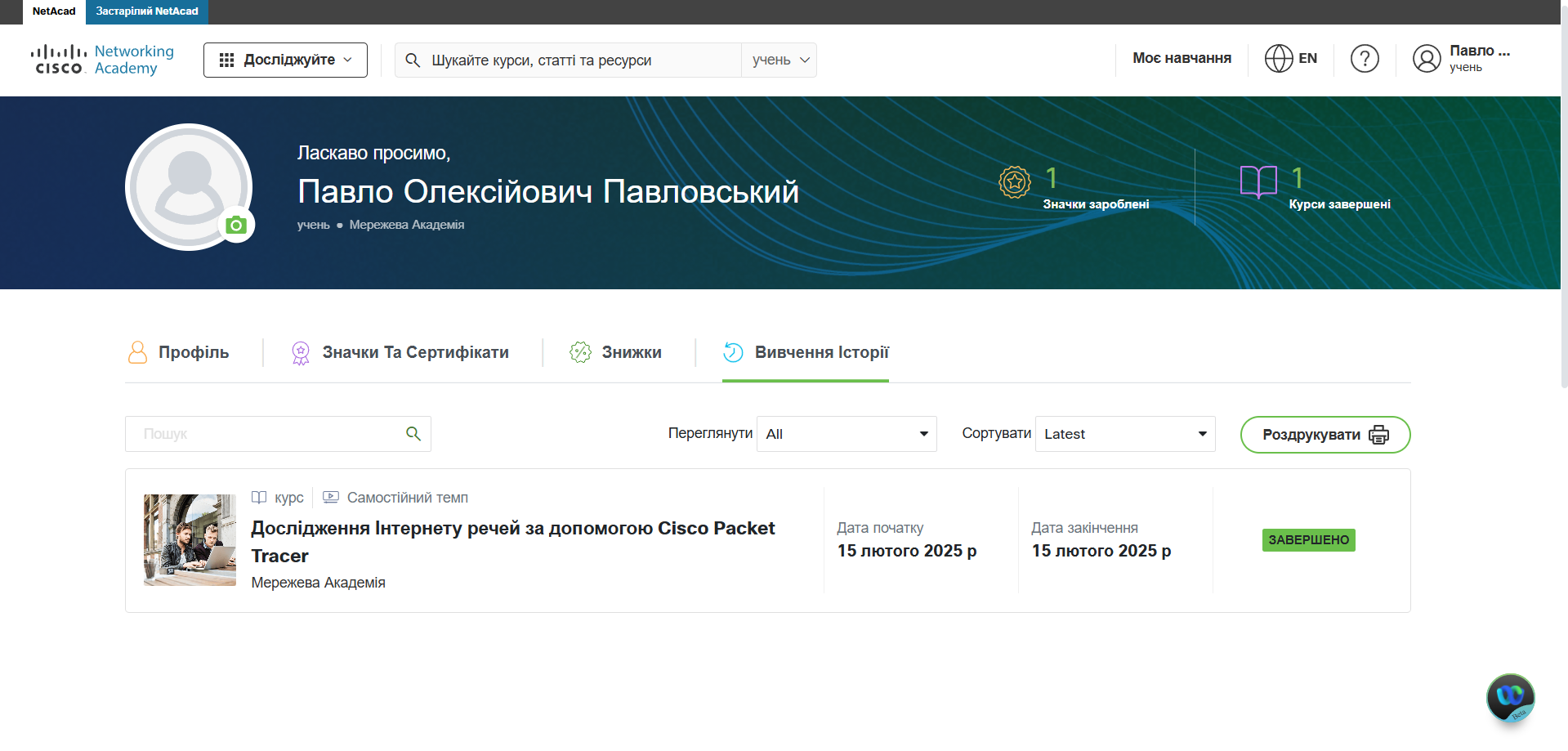
Task: Select the Вивчення Історії tab
Action: click(806, 352)
